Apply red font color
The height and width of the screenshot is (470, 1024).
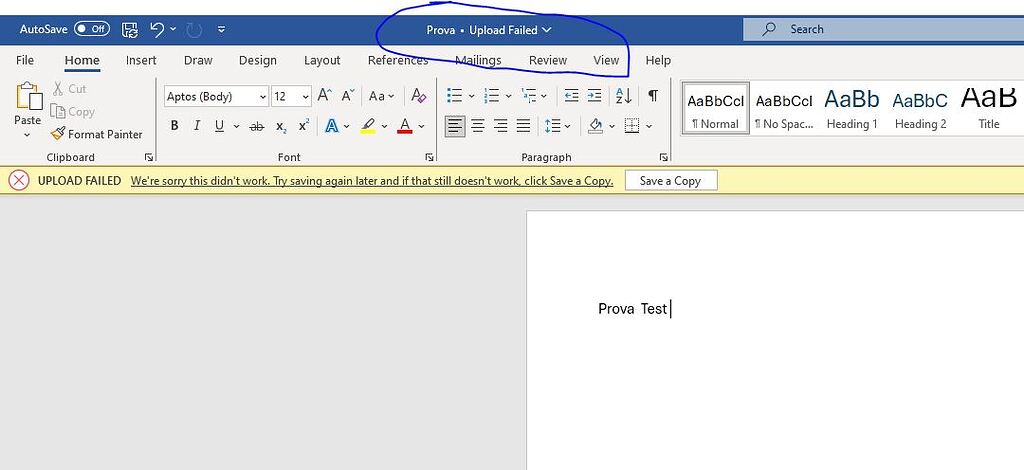(405, 126)
